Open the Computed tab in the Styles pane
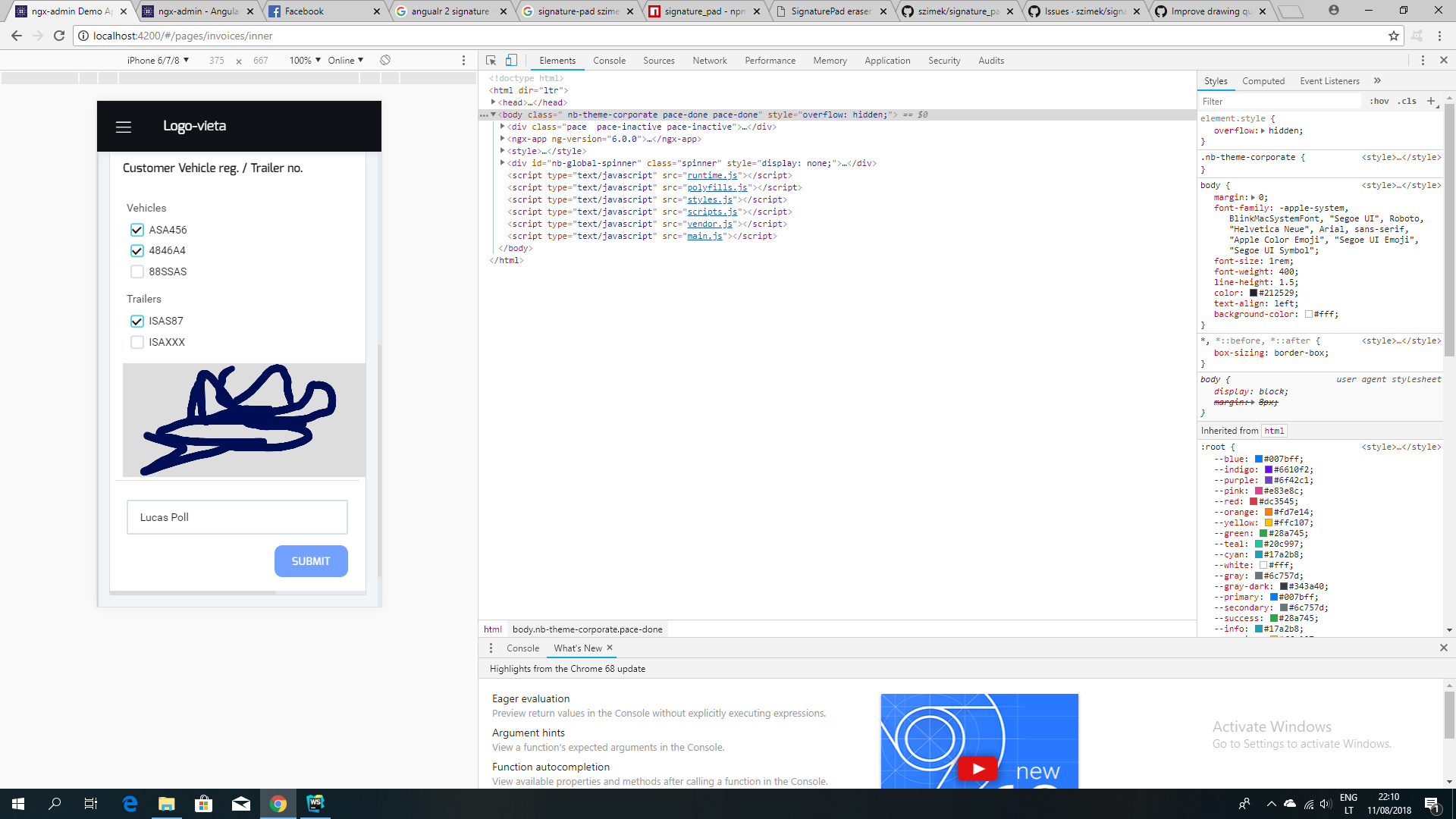This screenshot has width=1456, height=819. tap(1263, 80)
